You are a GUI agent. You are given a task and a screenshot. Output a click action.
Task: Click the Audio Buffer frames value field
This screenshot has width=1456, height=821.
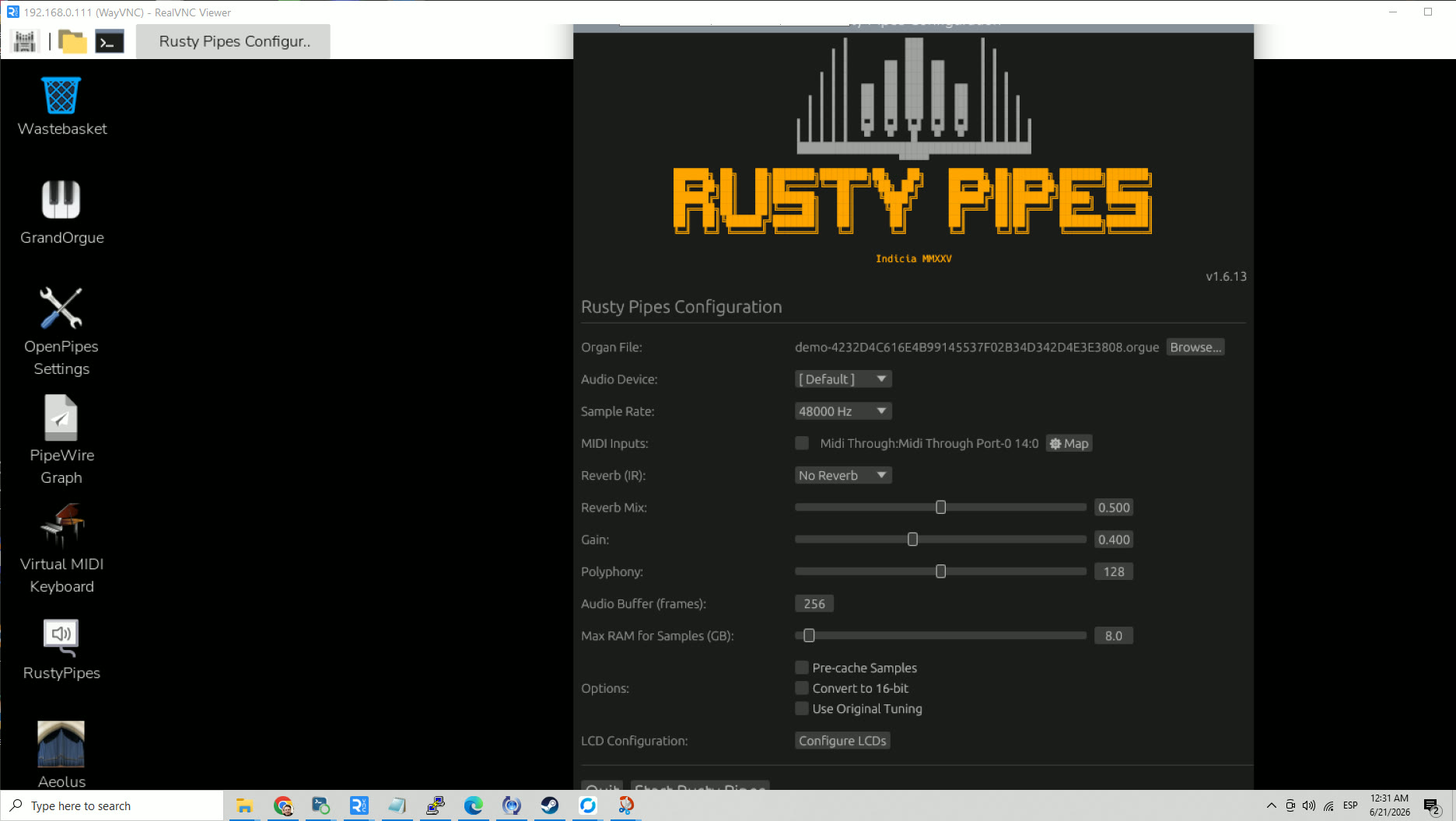tap(814, 603)
